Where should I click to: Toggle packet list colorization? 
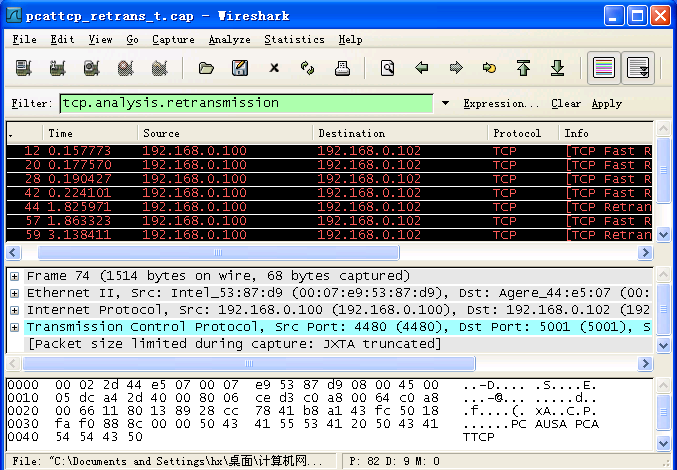click(604, 68)
